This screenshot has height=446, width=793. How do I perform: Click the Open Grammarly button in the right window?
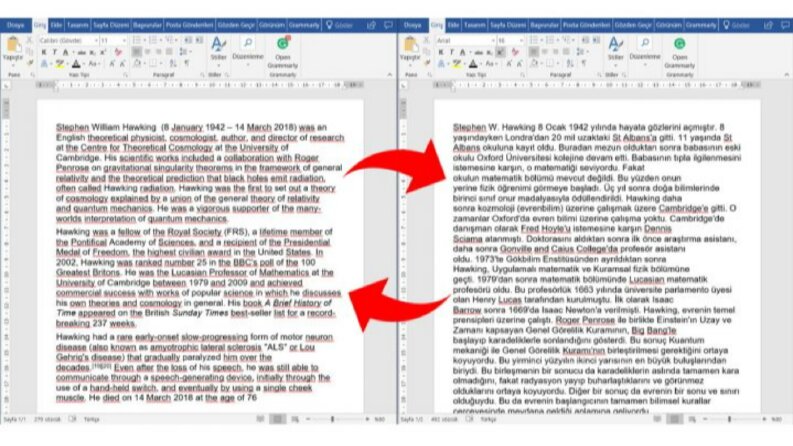coord(680,52)
